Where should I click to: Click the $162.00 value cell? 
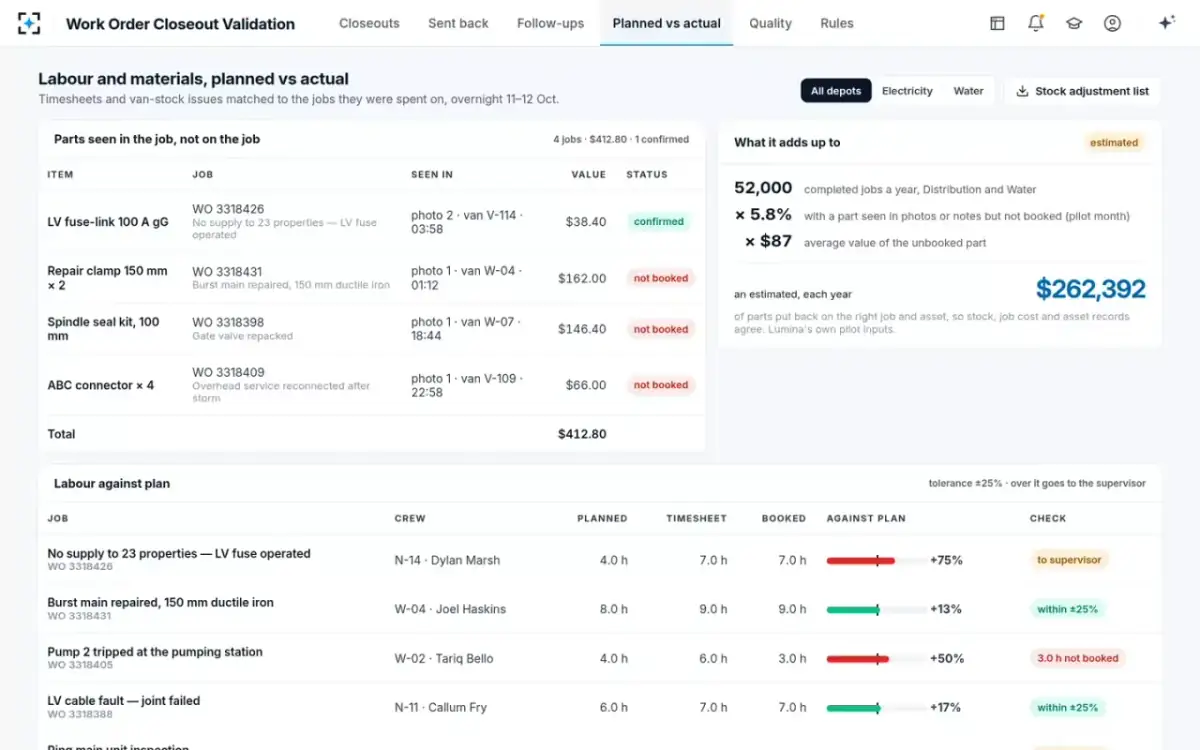[582, 278]
